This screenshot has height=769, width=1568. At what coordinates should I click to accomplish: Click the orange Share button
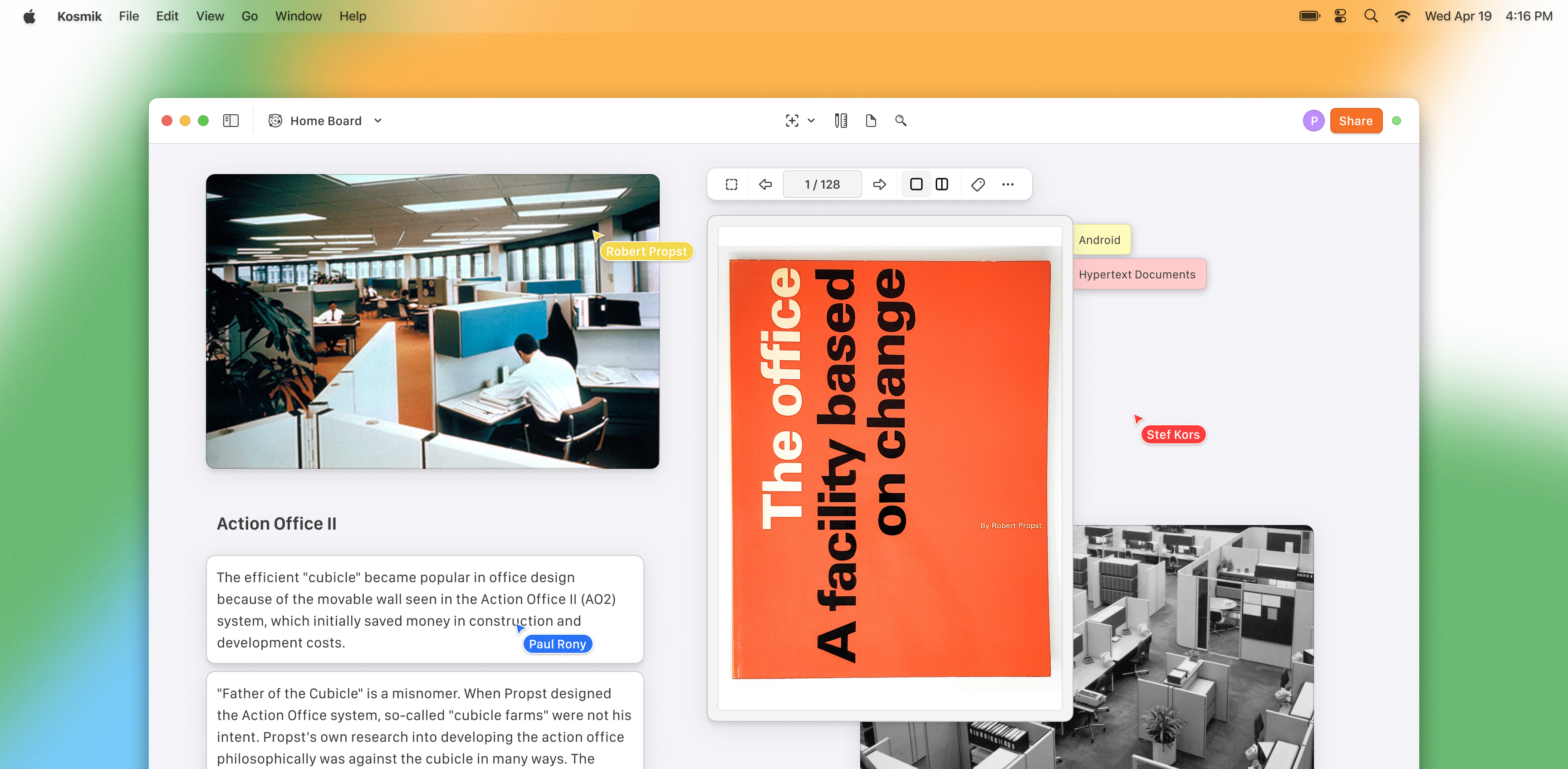pyautogui.click(x=1356, y=121)
